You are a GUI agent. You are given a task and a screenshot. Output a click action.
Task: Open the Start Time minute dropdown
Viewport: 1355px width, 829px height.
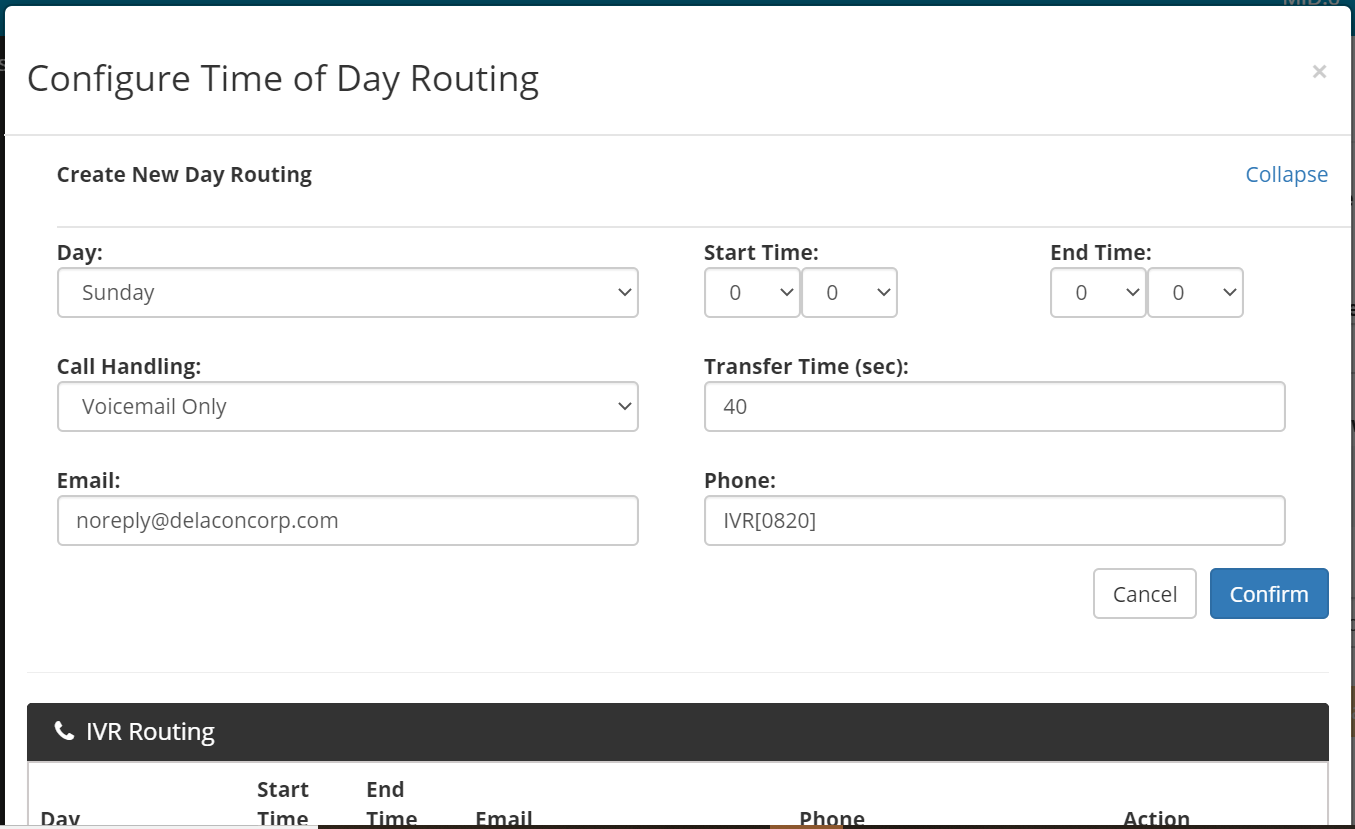(849, 293)
